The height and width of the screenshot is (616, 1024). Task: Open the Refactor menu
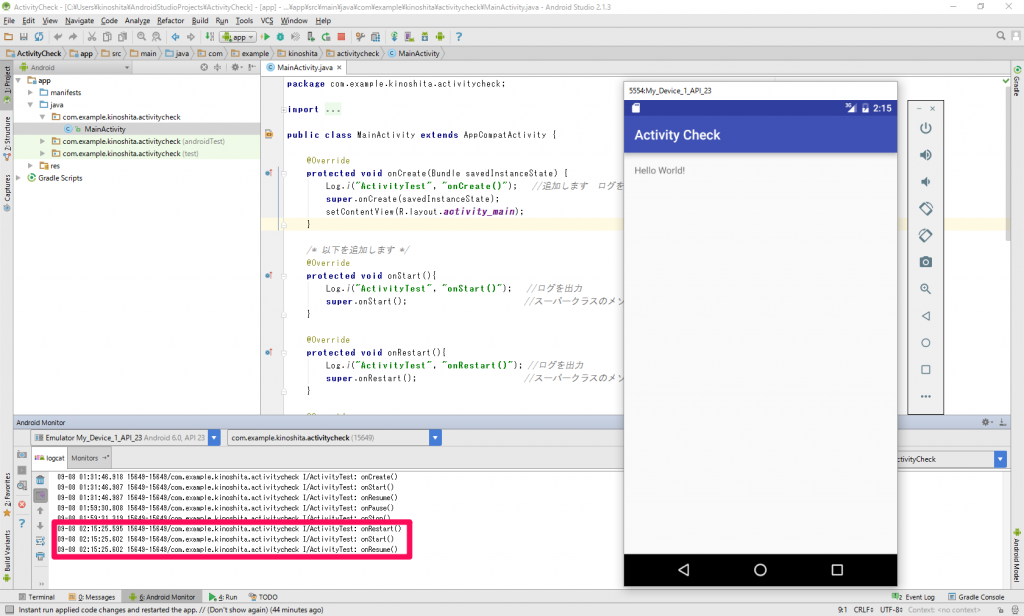point(170,21)
